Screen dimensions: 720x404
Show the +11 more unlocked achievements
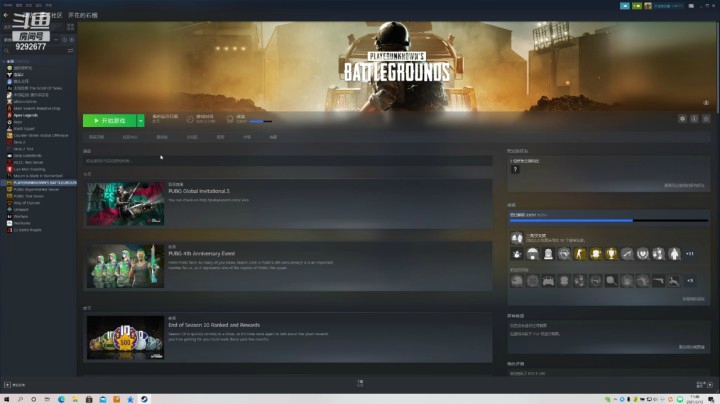coord(689,253)
